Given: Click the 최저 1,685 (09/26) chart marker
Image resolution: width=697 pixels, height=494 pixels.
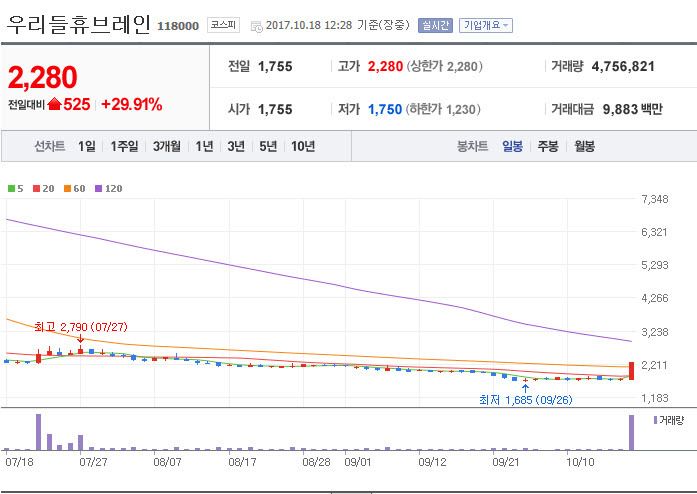Looking at the screenshot, I should click(525, 400).
